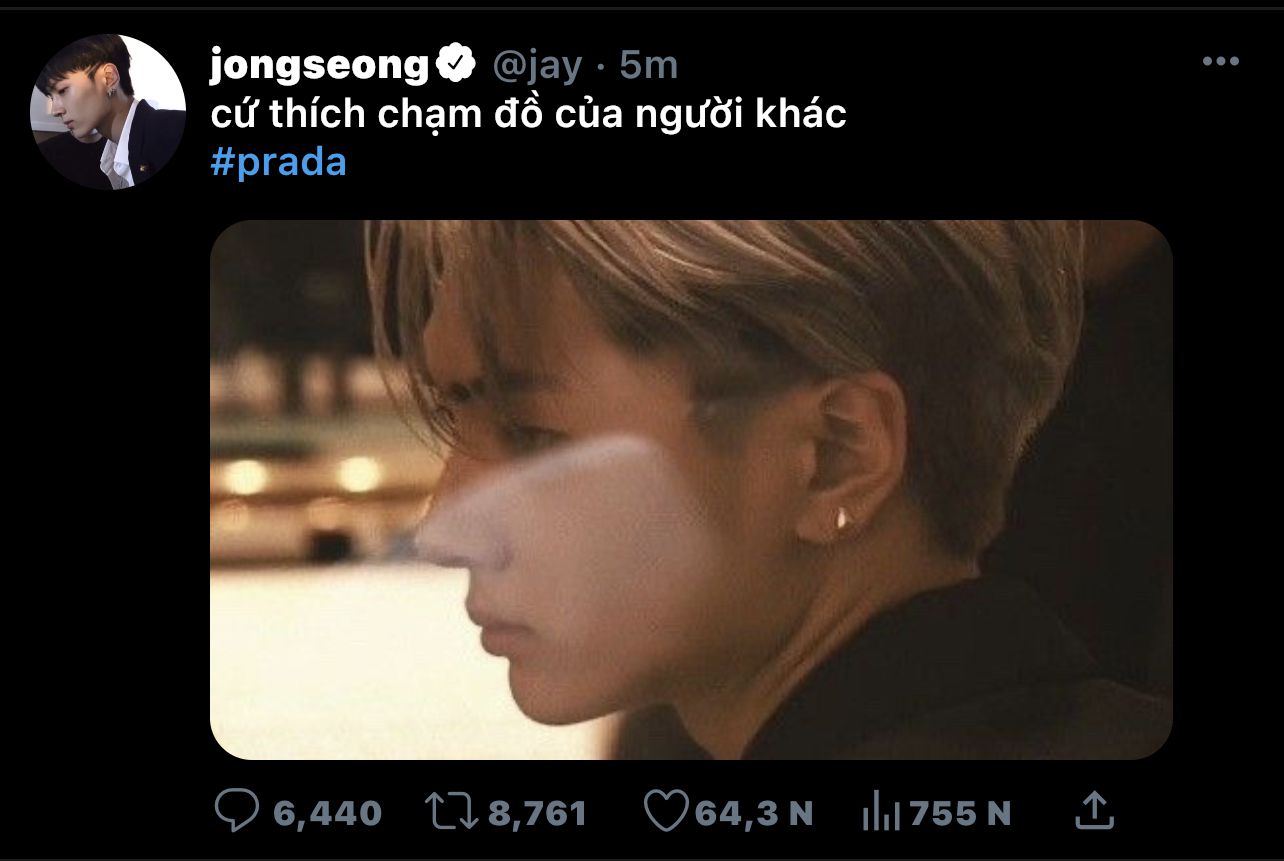Screen dimensions: 1284x861
Task: Open jongseong's profile picture avatar
Action: pos(108,112)
